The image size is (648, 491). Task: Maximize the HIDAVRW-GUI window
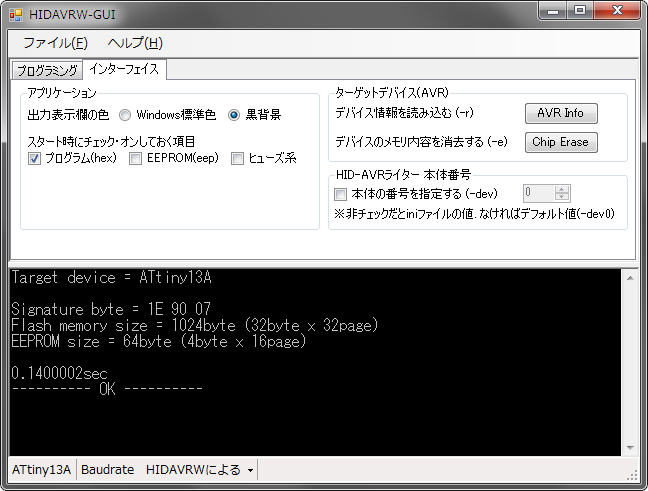[x=580, y=11]
